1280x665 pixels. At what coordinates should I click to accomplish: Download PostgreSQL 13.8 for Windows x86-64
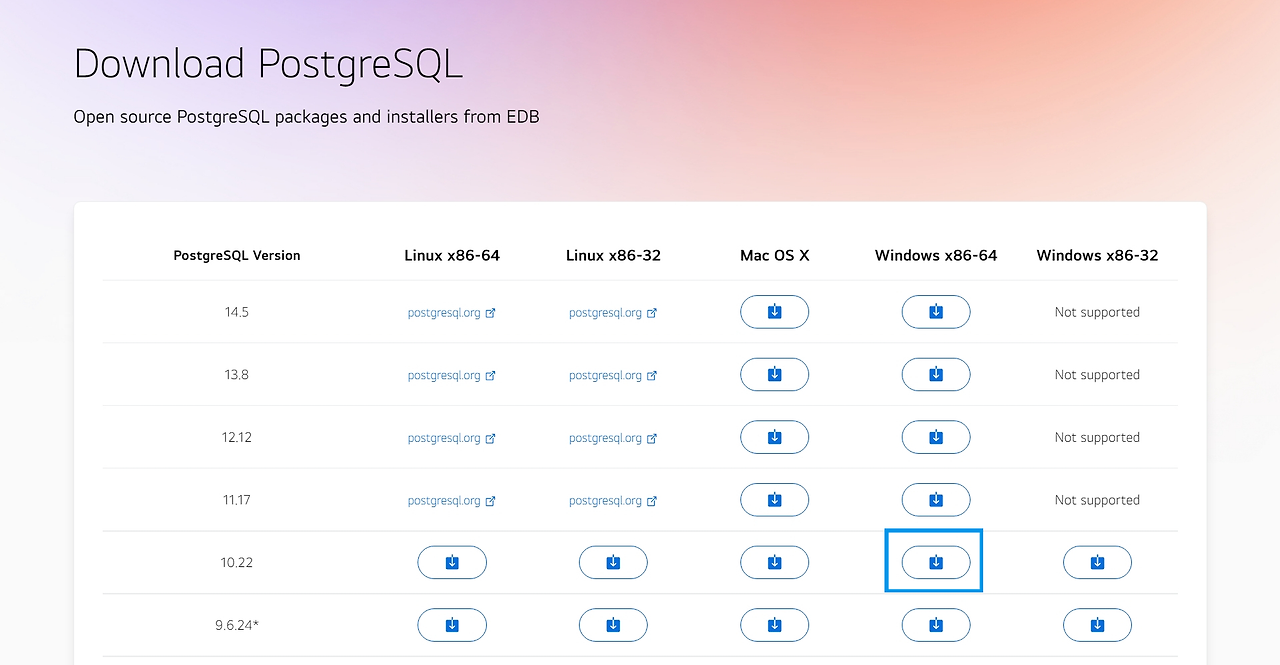click(936, 375)
